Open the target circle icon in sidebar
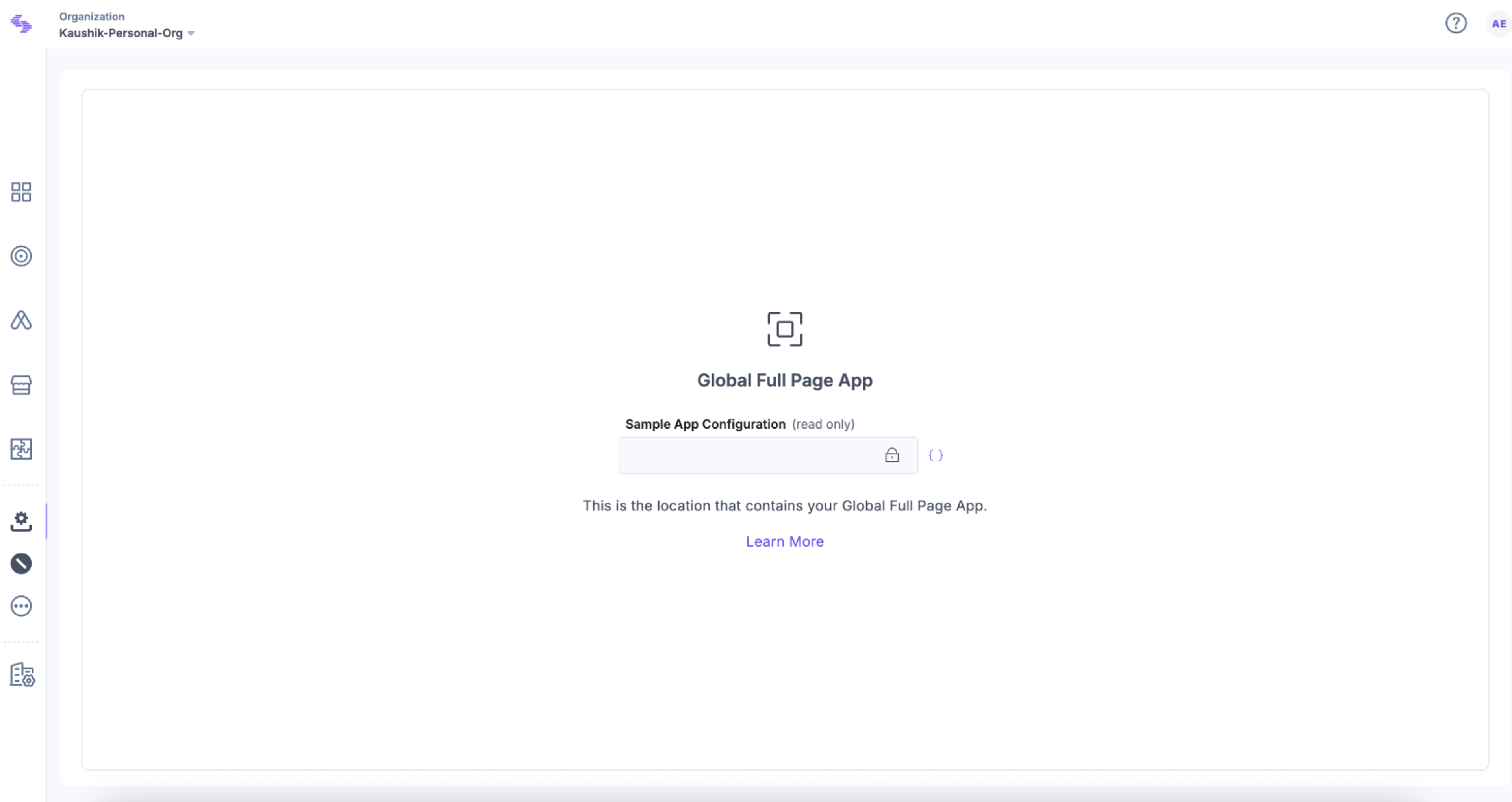The height and width of the screenshot is (802, 1512). pyautogui.click(x=21, y=256)
